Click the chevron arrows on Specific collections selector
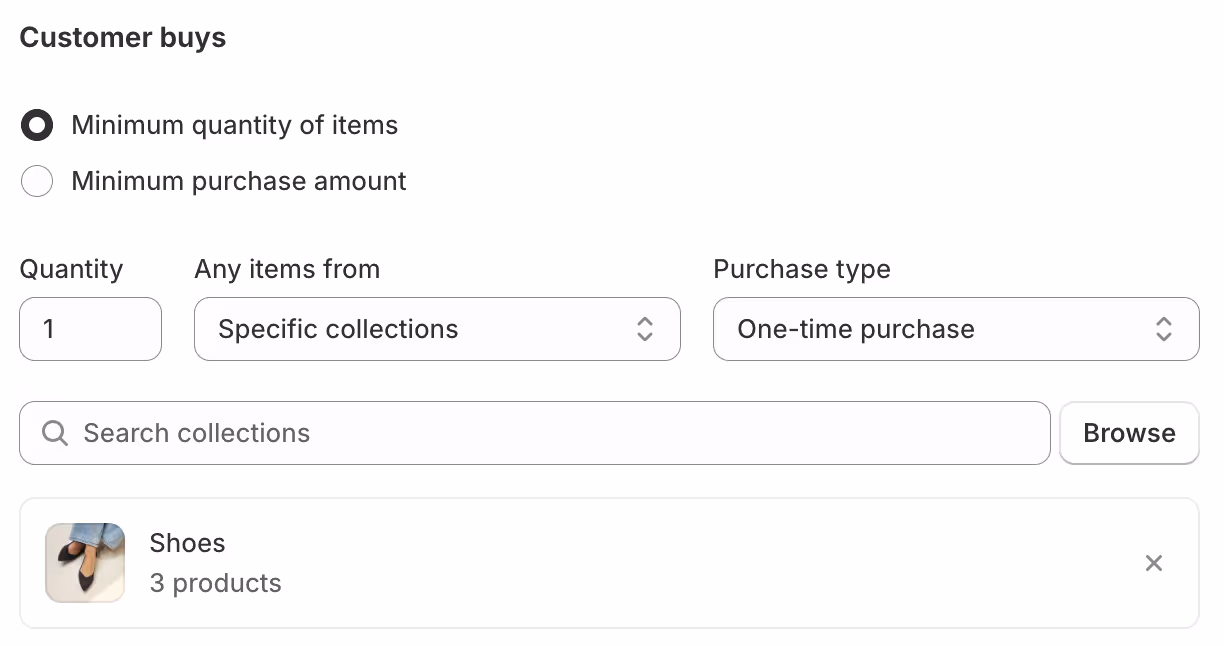Image resolution: width=1224 pixels, height=646 pixels. tap(645, 329)
